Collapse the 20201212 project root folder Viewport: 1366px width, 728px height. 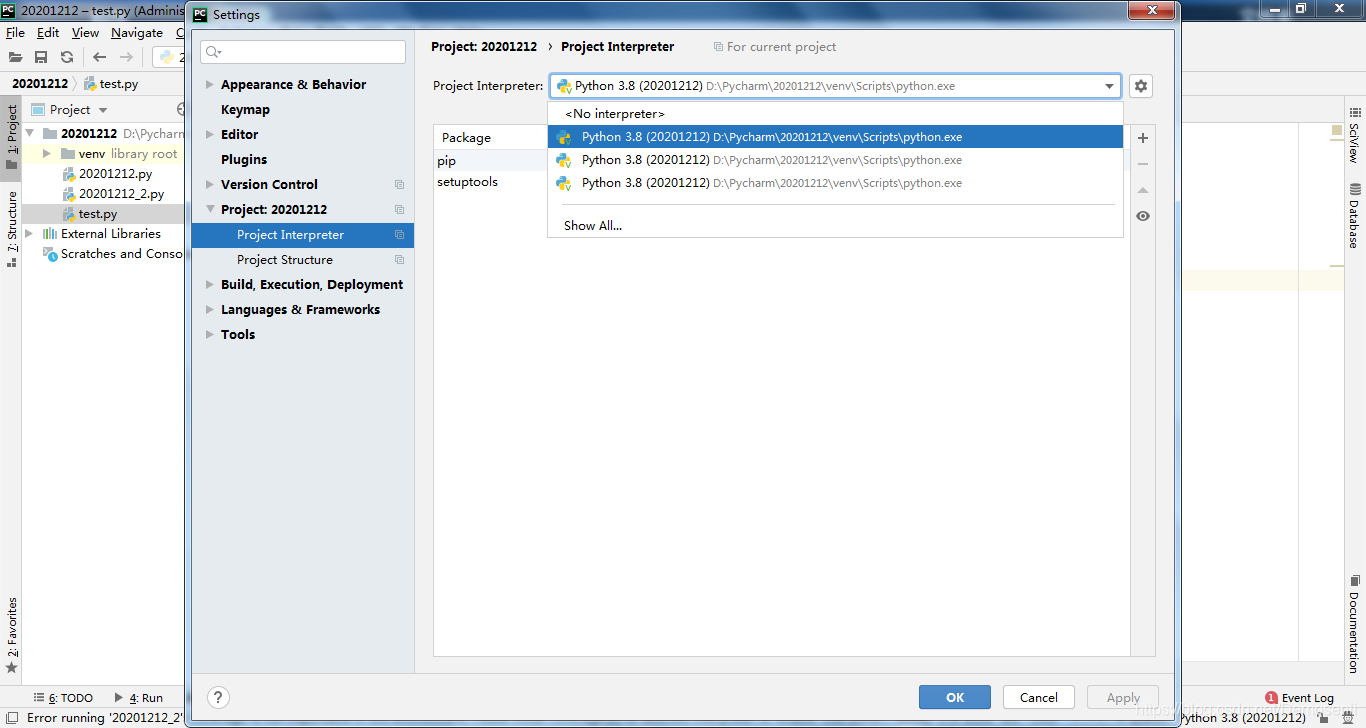pos(29,134)
